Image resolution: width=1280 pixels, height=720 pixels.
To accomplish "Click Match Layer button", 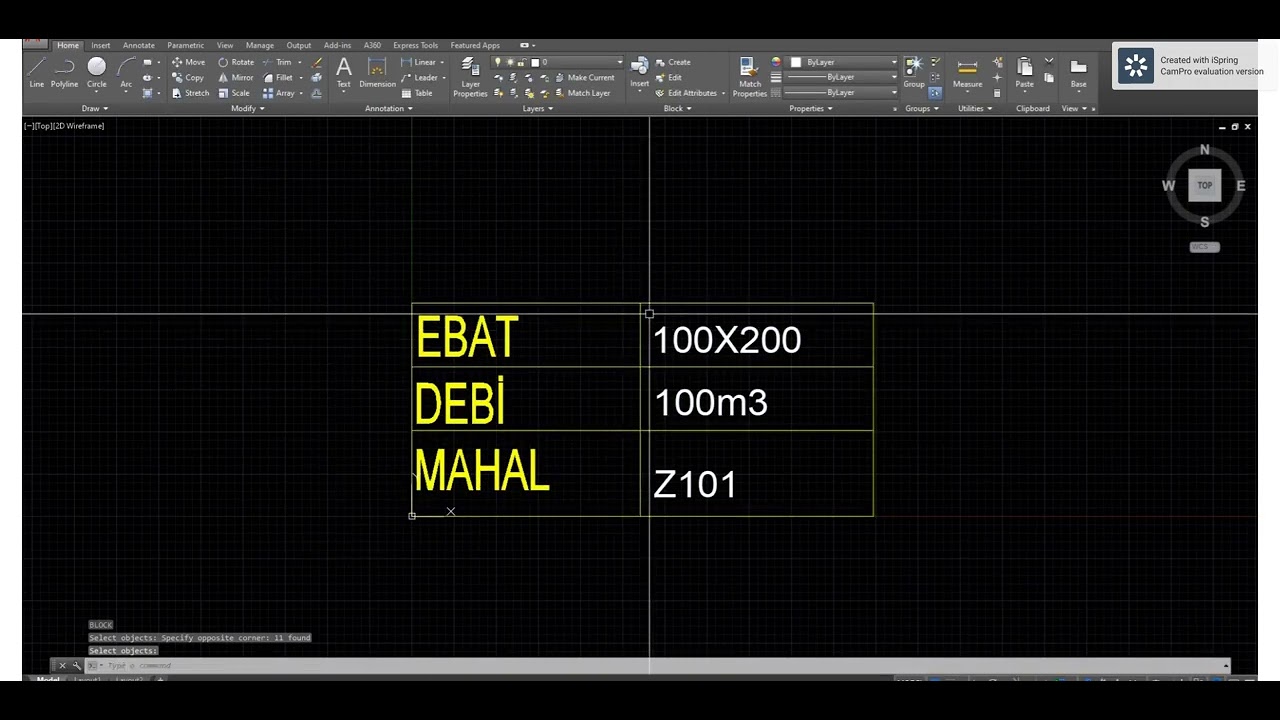I will (x=582, y=93).
